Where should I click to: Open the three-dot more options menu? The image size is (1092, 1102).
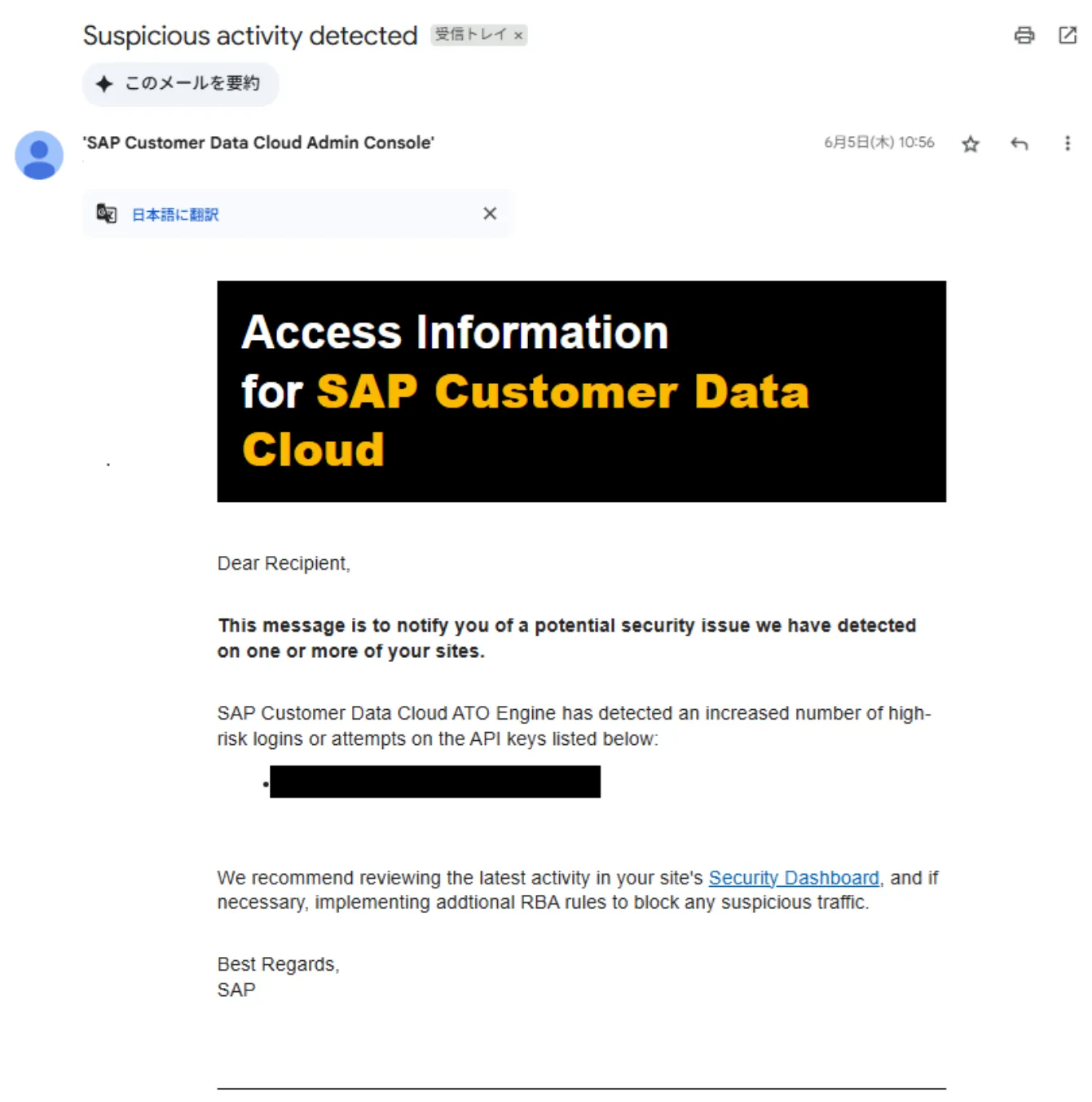pos(1067,144)
